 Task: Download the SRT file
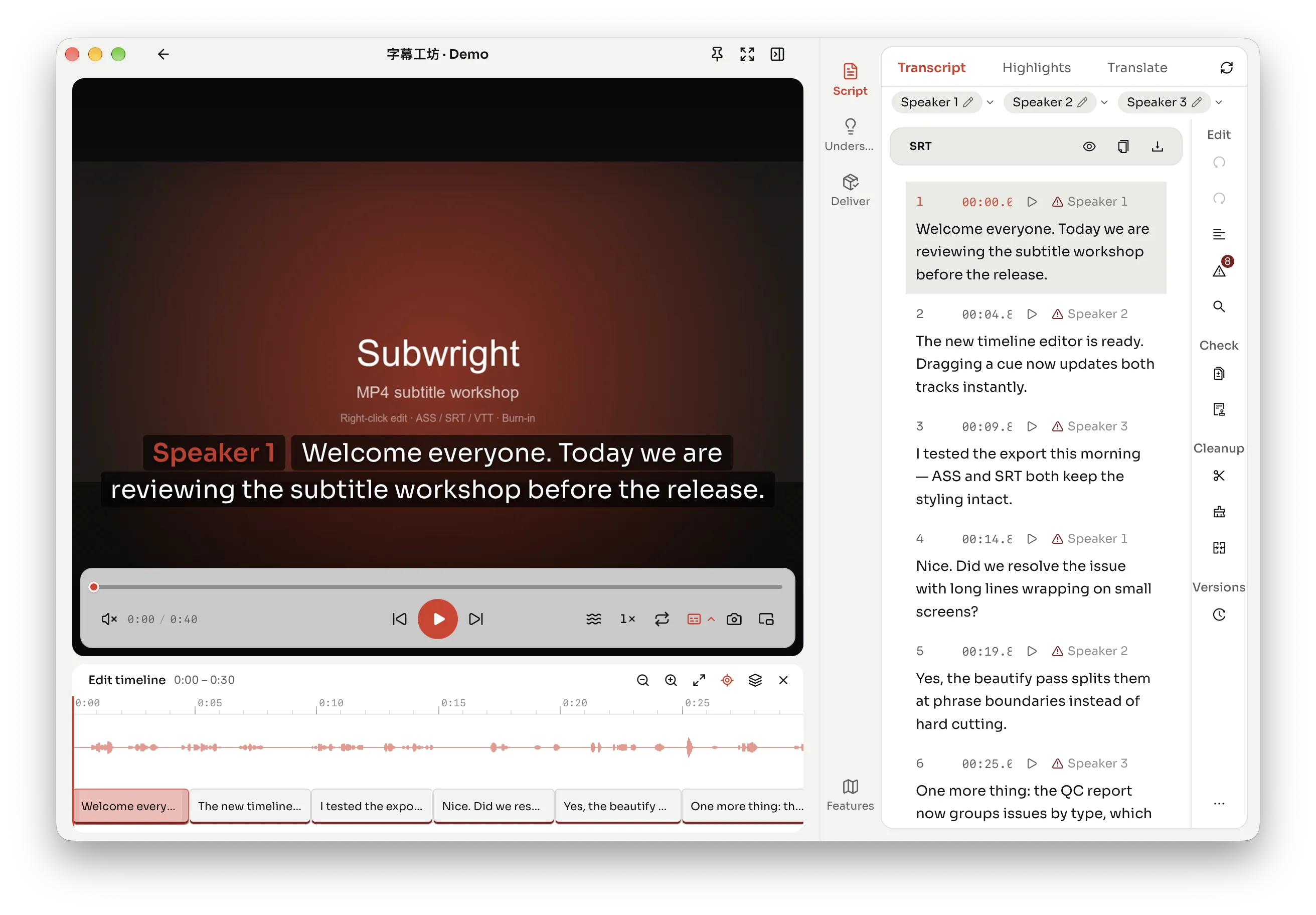(1157, 147)
